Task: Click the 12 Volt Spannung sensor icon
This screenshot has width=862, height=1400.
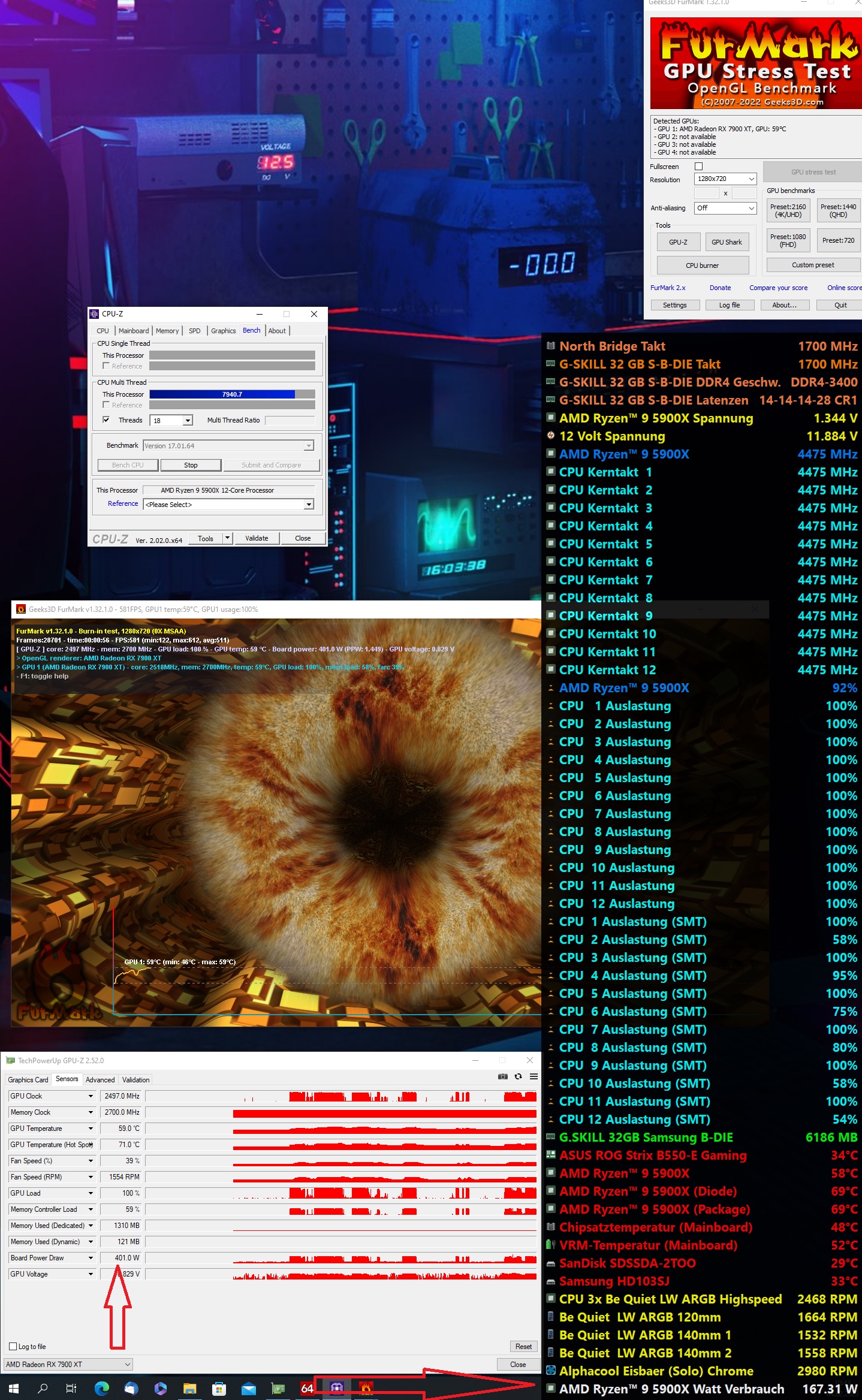Action: 551,435
